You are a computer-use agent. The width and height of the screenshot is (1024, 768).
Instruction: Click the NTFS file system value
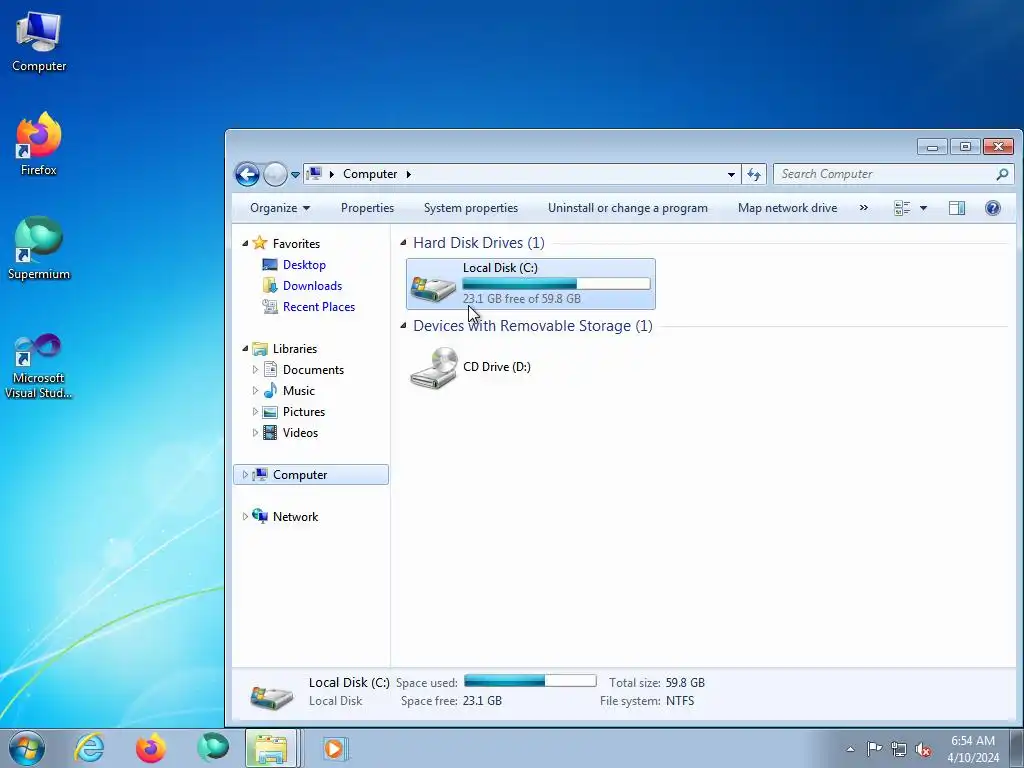click(x=680, y=701)
